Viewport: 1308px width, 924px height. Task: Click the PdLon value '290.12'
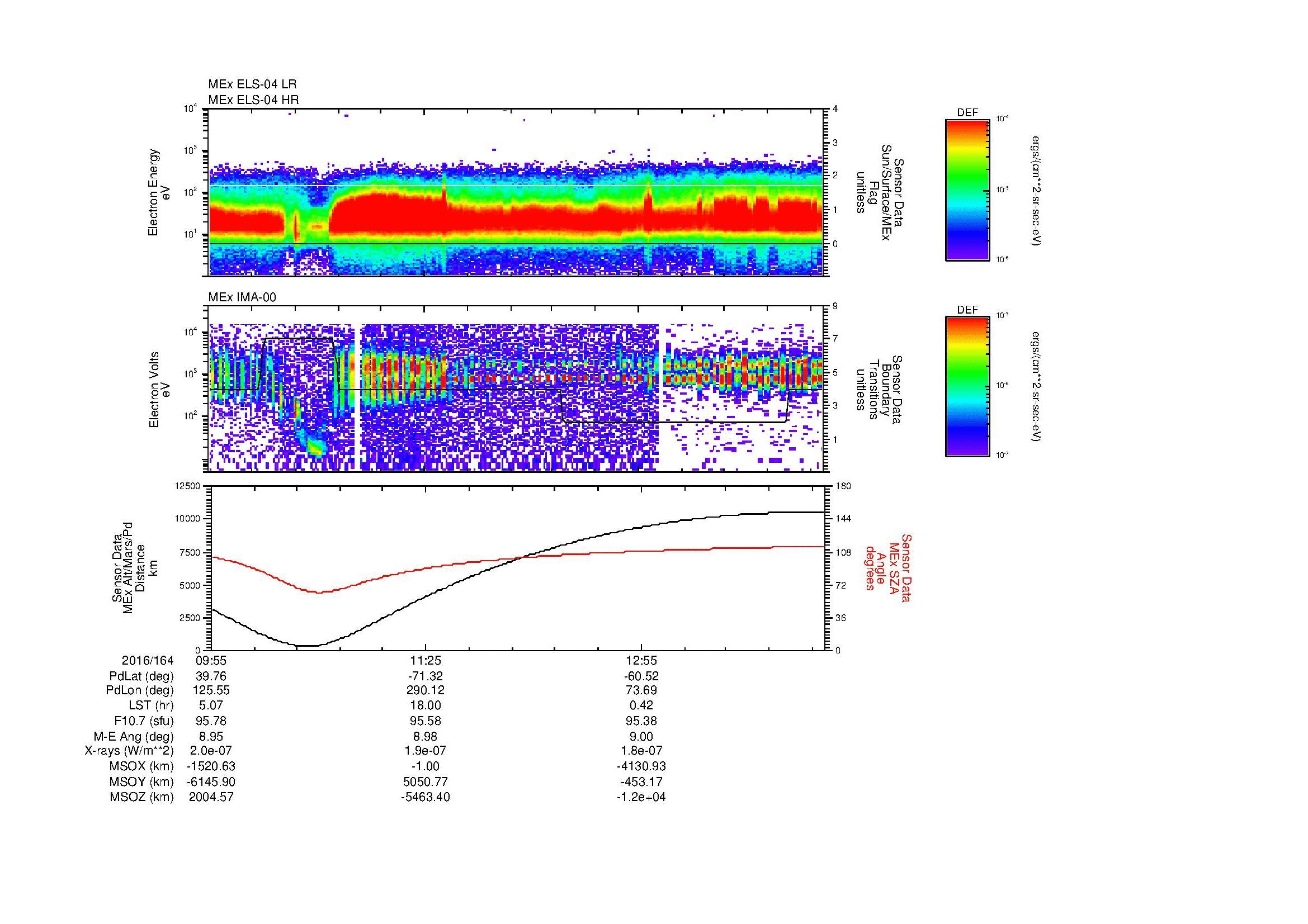[426, 690]
